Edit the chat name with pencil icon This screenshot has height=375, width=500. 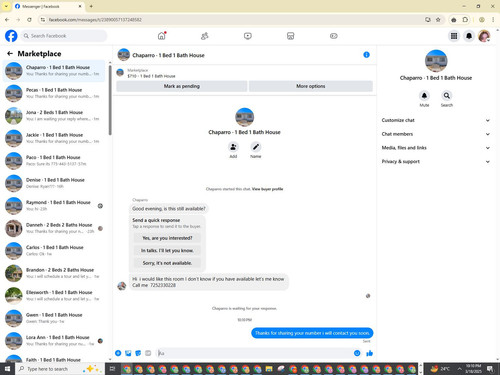pos(256,147)
